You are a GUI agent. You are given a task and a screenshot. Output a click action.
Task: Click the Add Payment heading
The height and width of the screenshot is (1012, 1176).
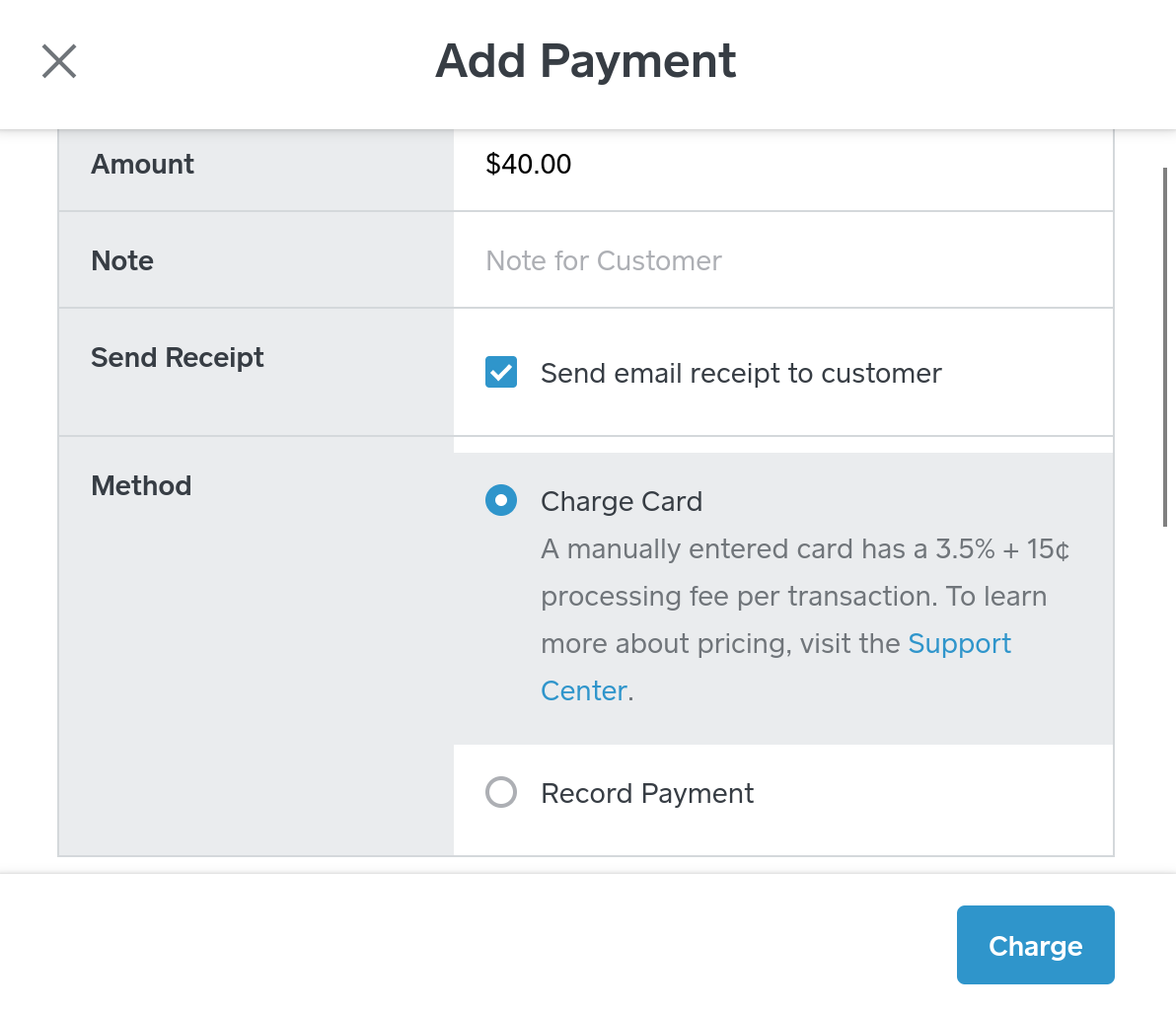tap(586, 61)
